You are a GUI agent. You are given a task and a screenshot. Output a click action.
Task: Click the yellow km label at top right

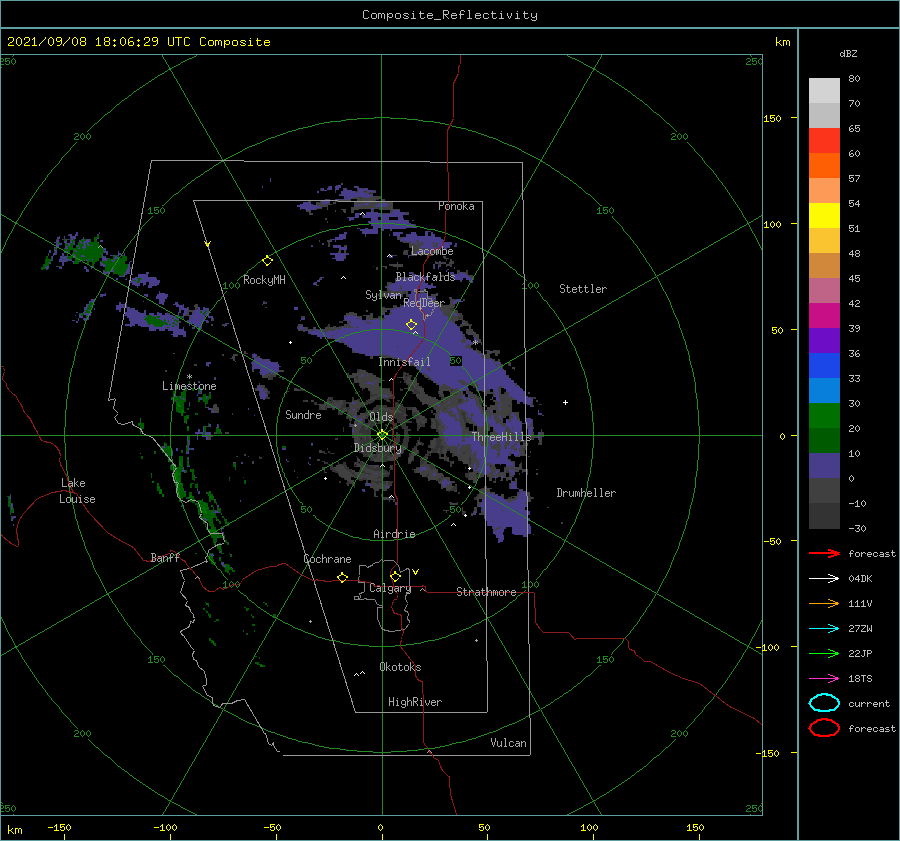click(782, 42)
